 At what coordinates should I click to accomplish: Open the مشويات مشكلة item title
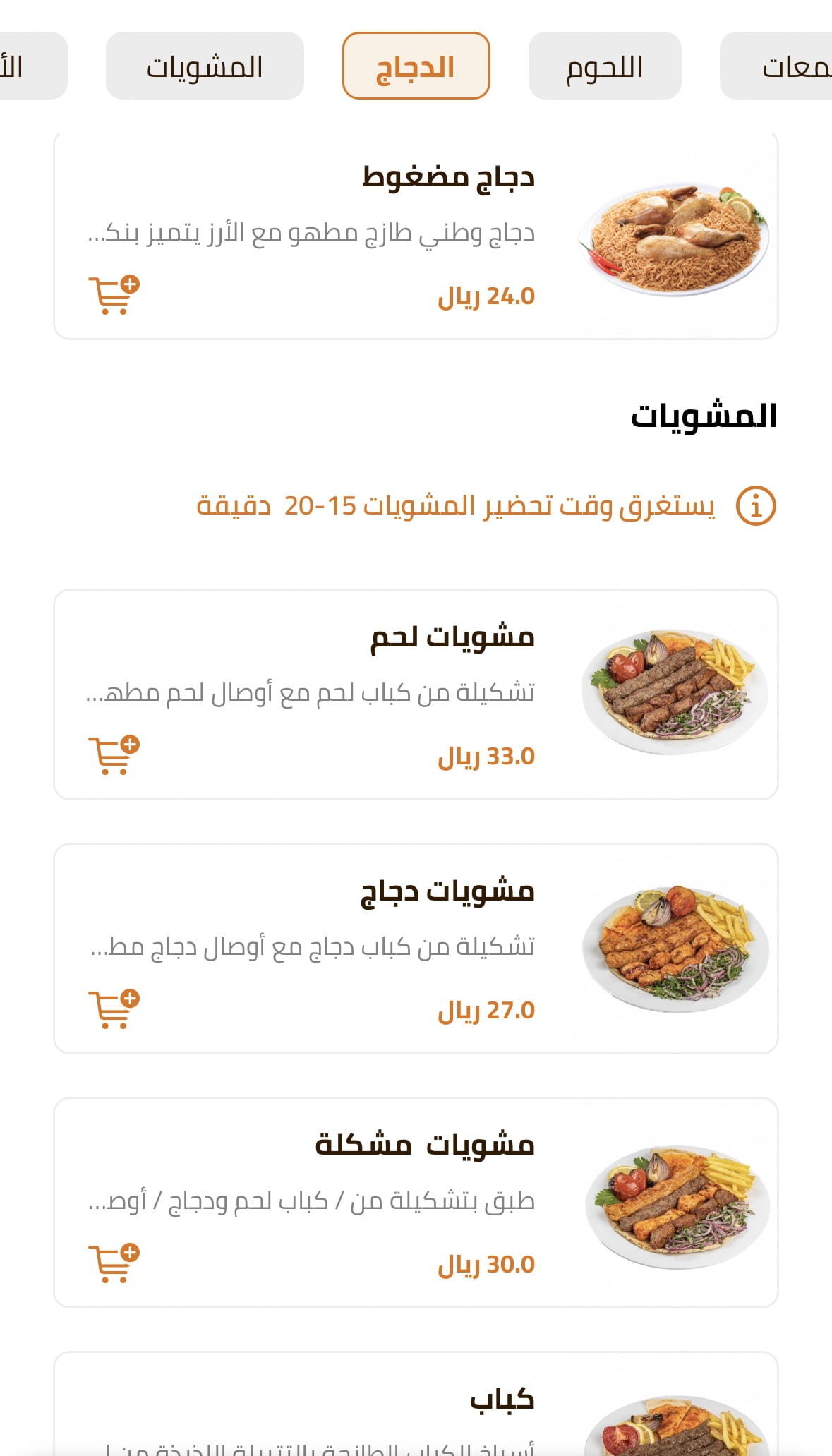coord(425,1145)
